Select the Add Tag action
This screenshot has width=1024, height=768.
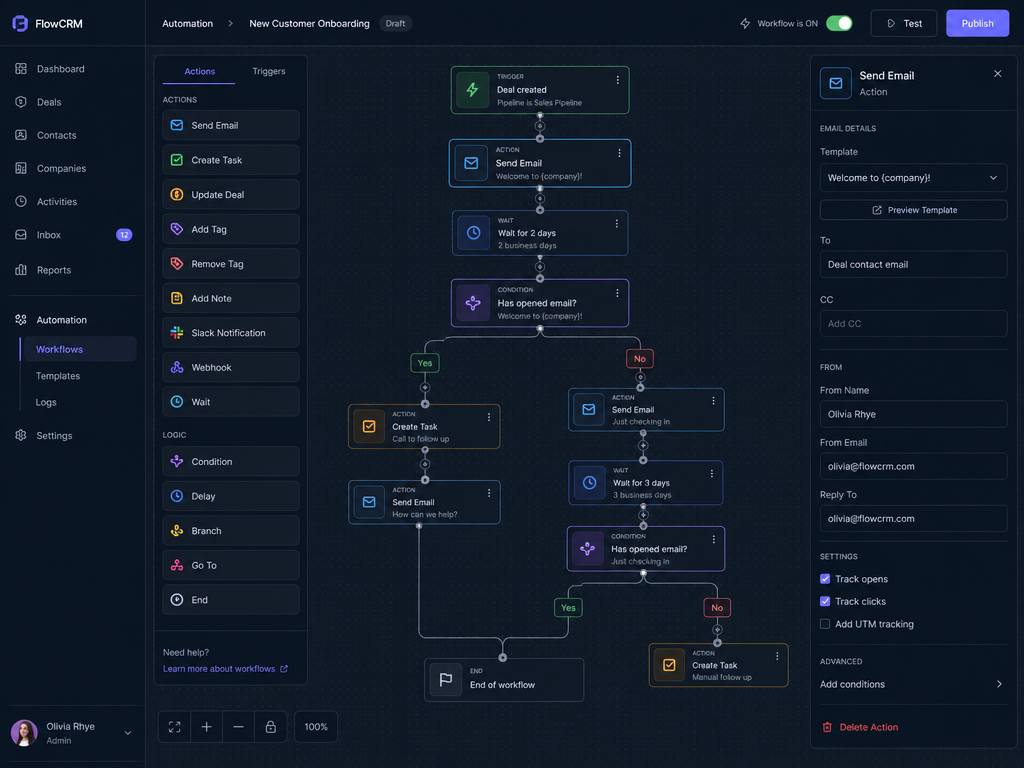(231, 229)
